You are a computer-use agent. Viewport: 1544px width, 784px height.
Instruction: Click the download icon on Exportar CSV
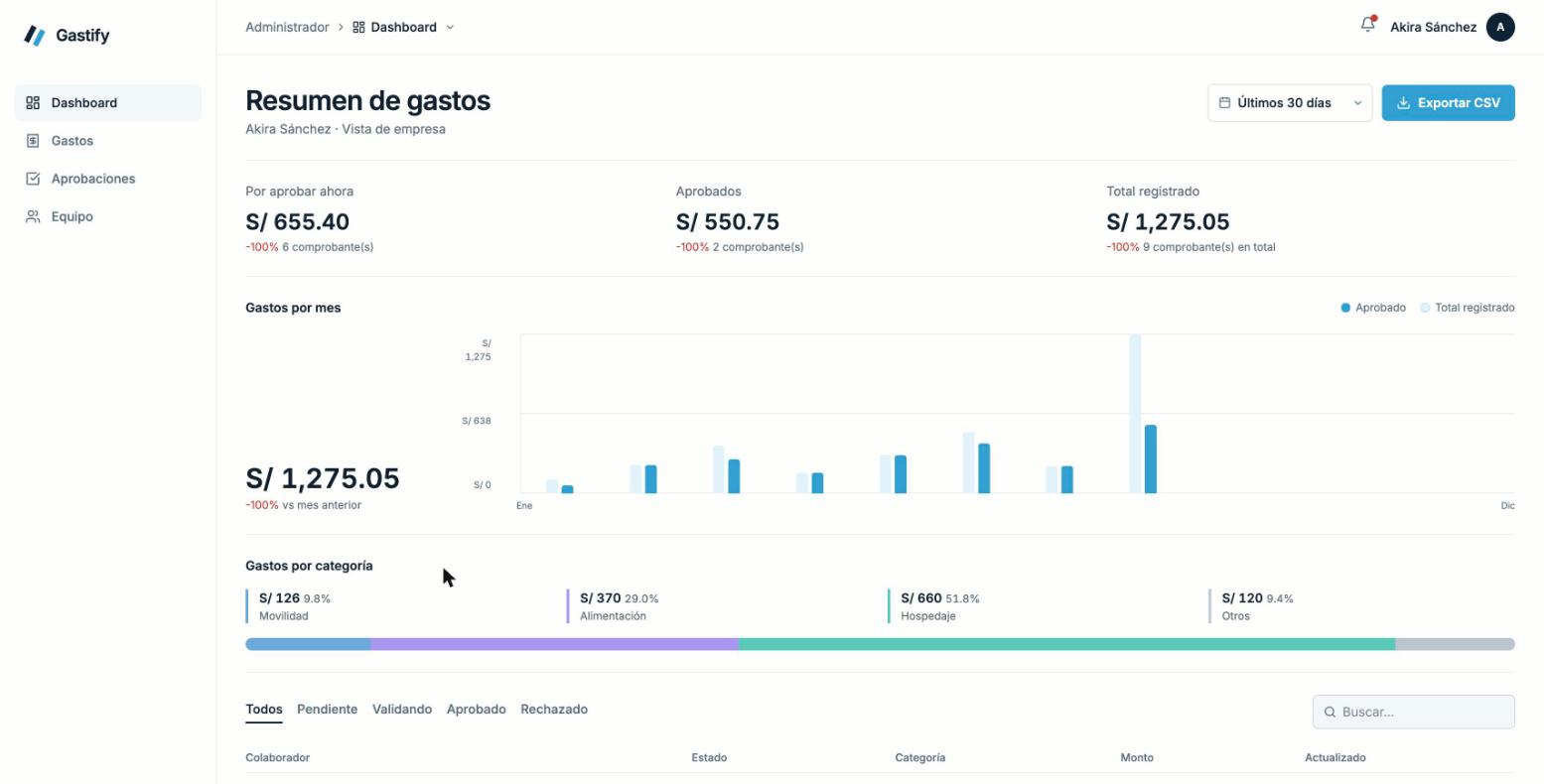pos(1403,103)
